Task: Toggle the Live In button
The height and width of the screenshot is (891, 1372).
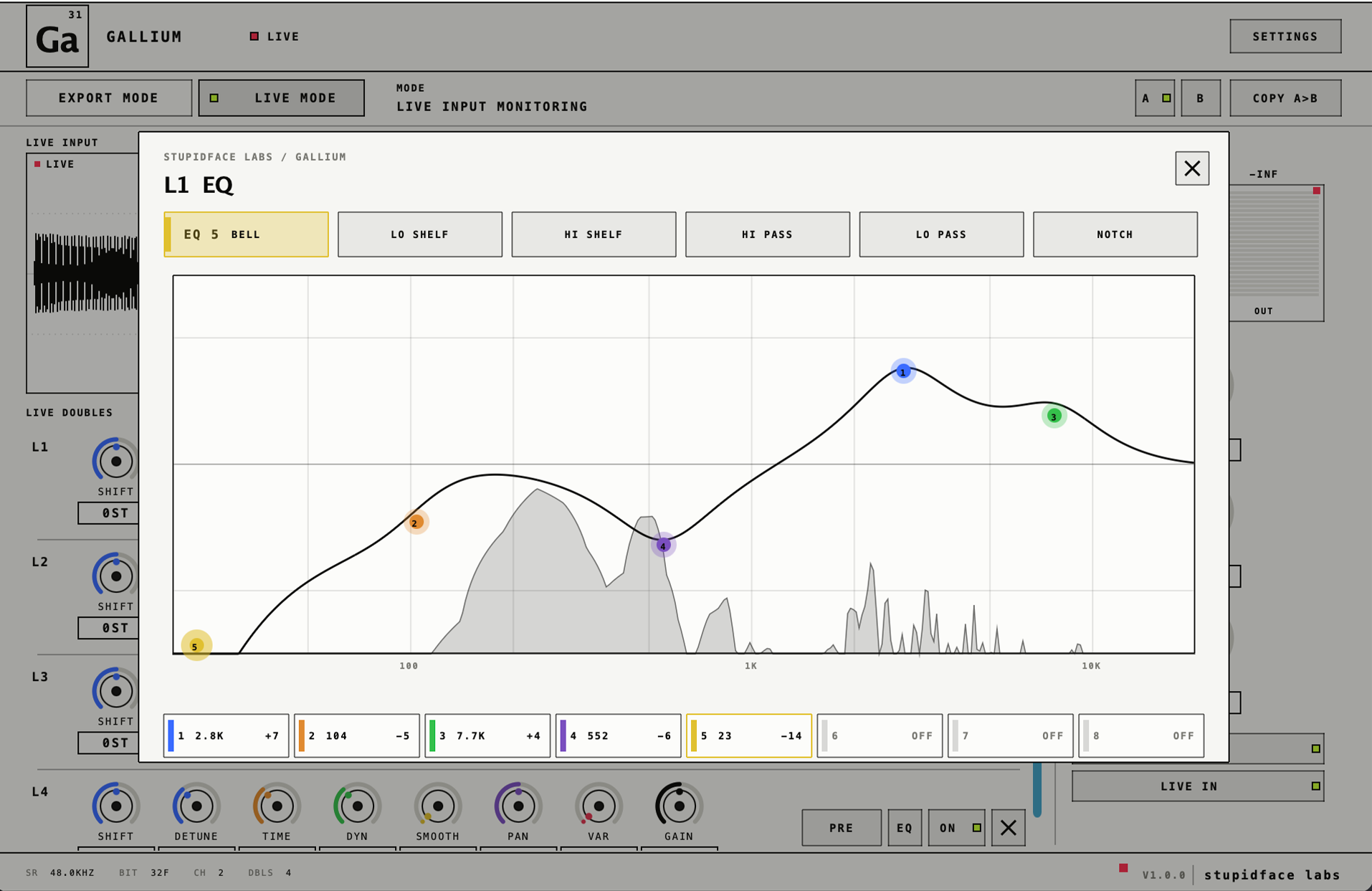Action: coord(1198,786)
